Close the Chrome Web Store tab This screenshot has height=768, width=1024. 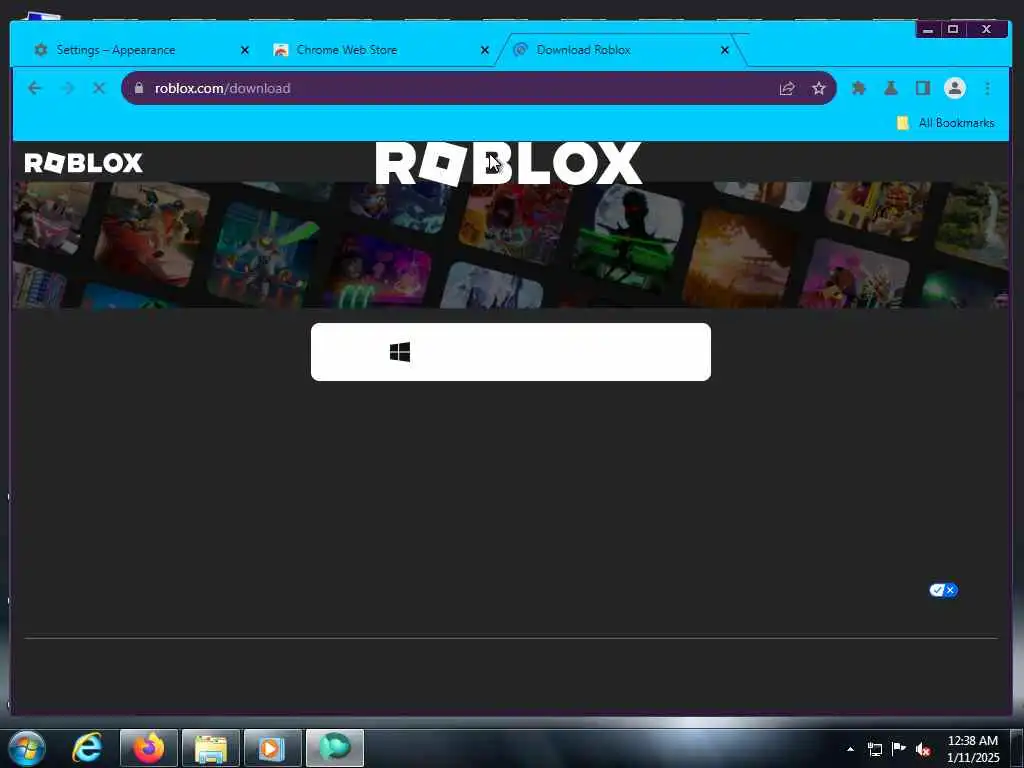pyautogui.click(x=485, y=50)
